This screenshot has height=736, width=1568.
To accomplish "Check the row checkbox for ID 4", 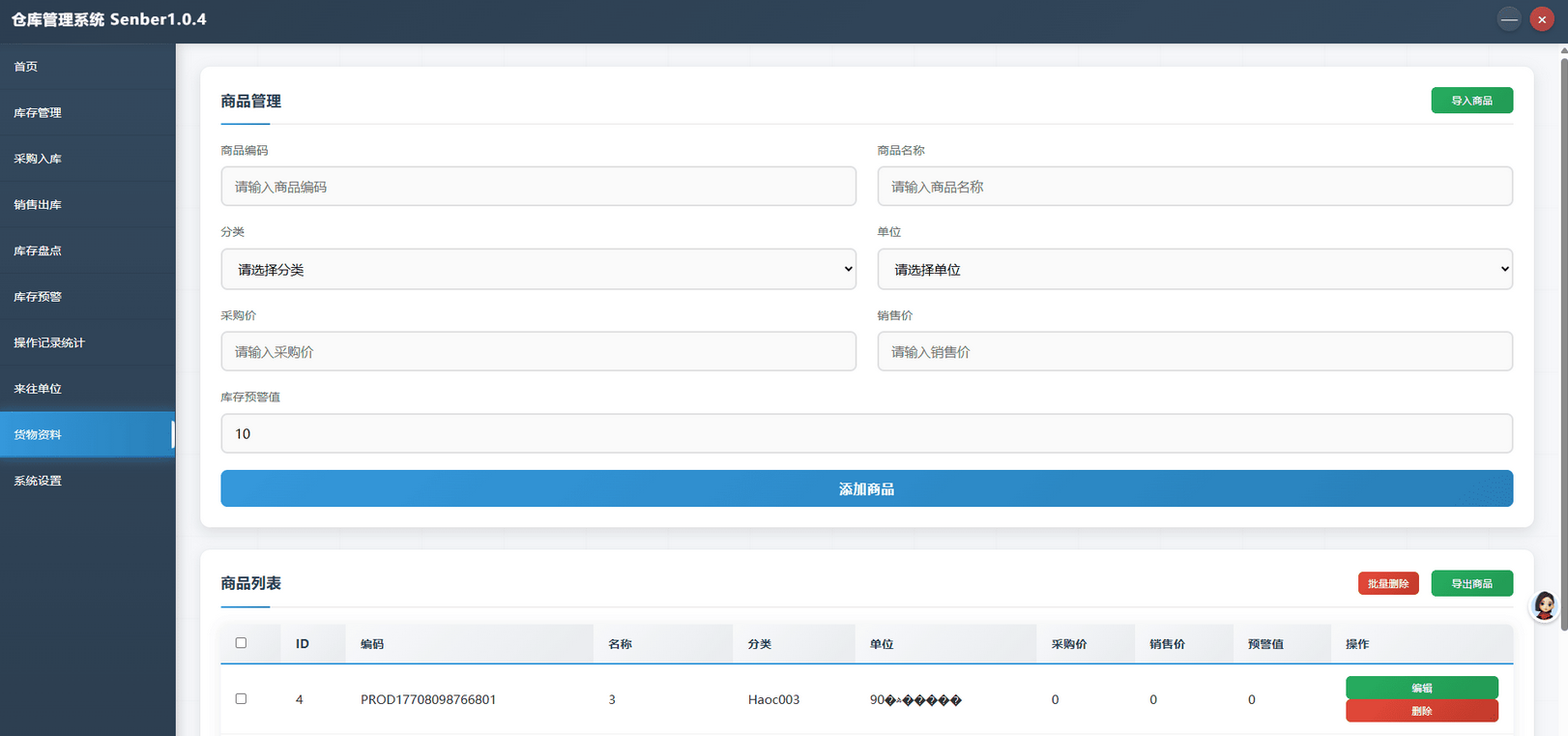I will pyautogui.click(x=241, y=698).
